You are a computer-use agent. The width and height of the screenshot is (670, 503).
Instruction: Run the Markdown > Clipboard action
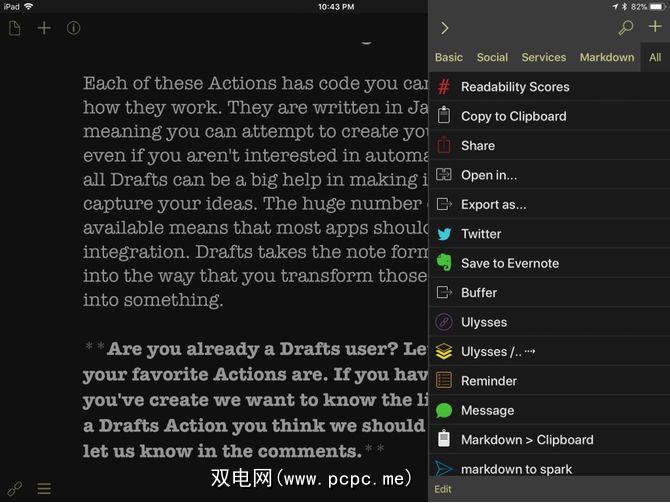549,439
